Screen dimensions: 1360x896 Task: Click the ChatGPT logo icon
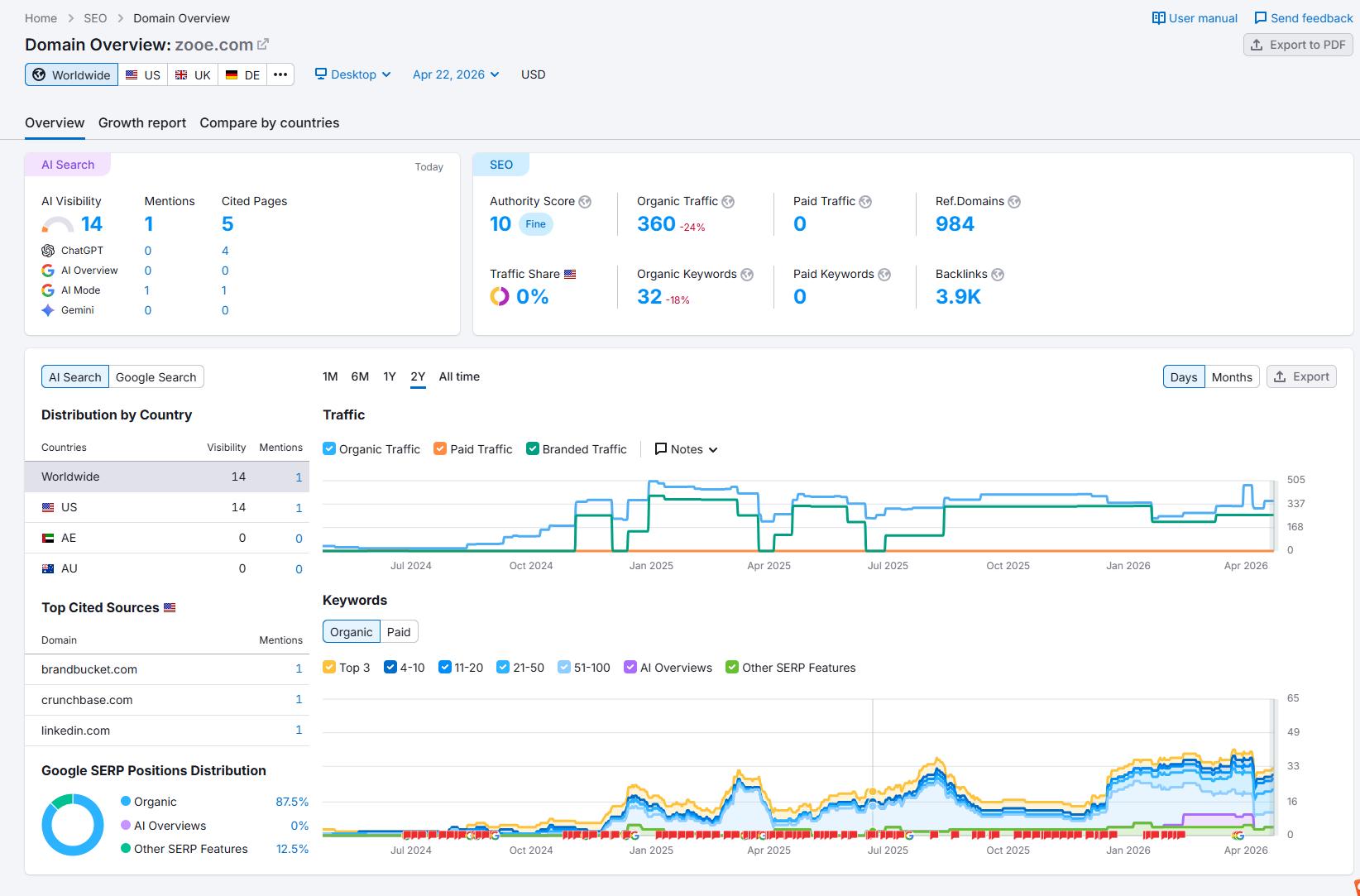48,251
